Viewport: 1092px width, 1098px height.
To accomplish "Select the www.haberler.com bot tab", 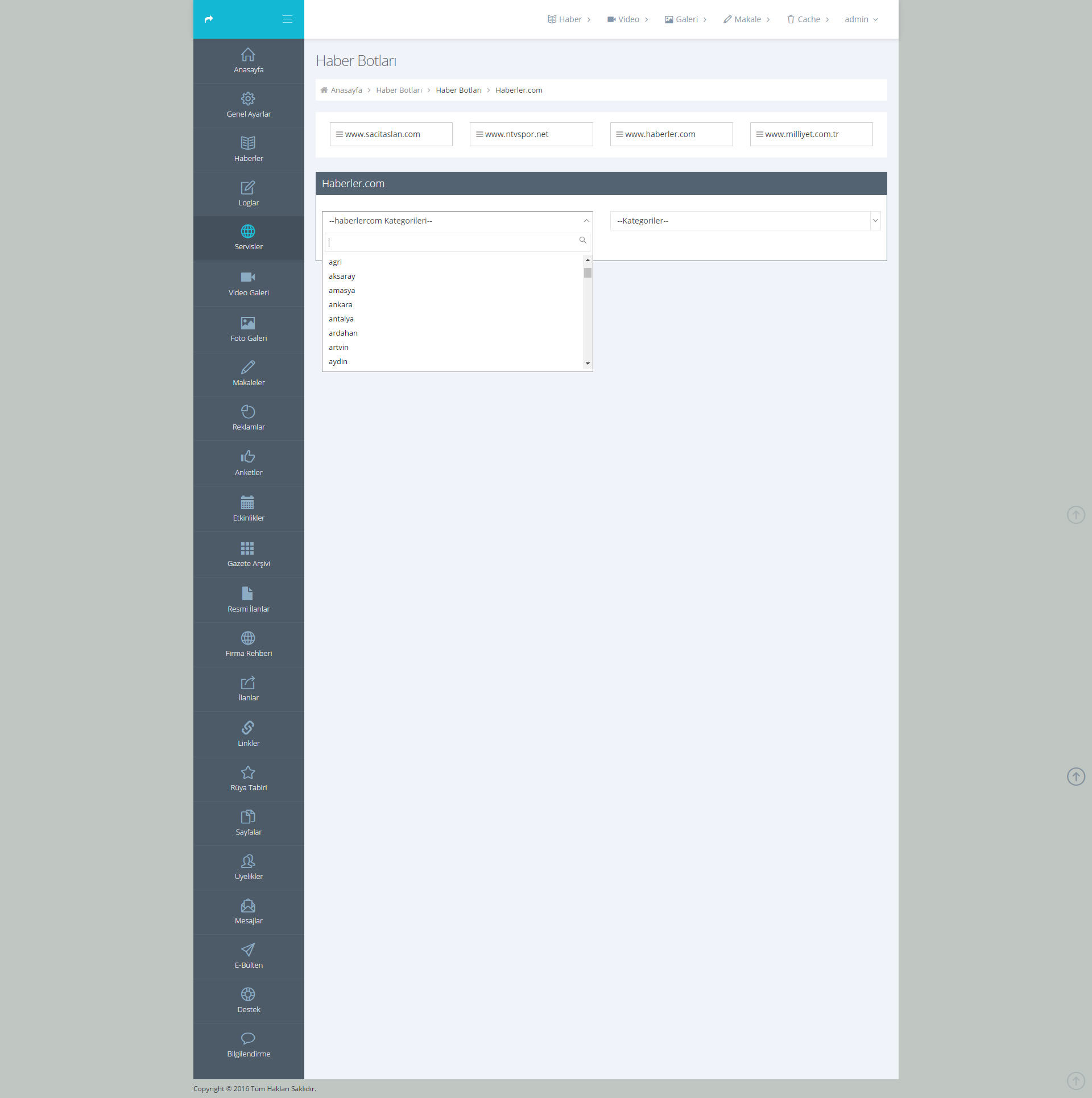I will 671,134.
